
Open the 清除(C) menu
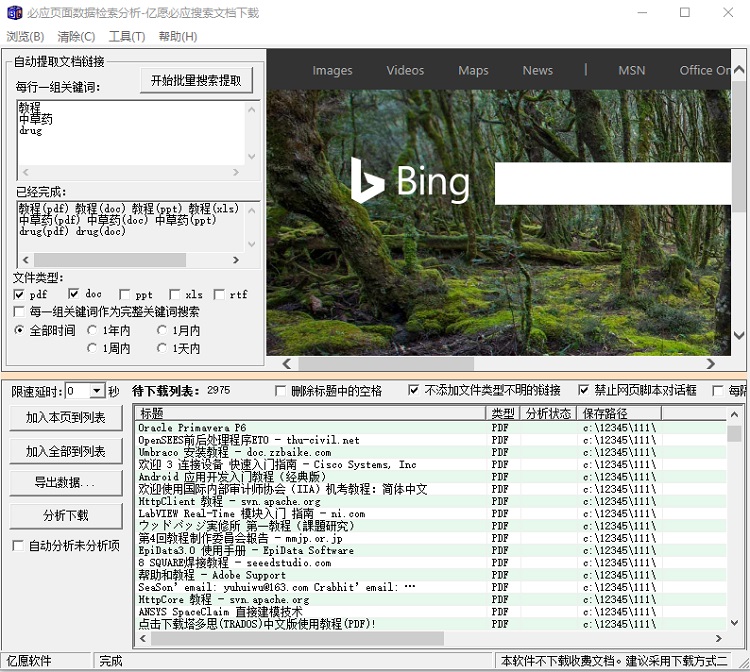point(76,36)
